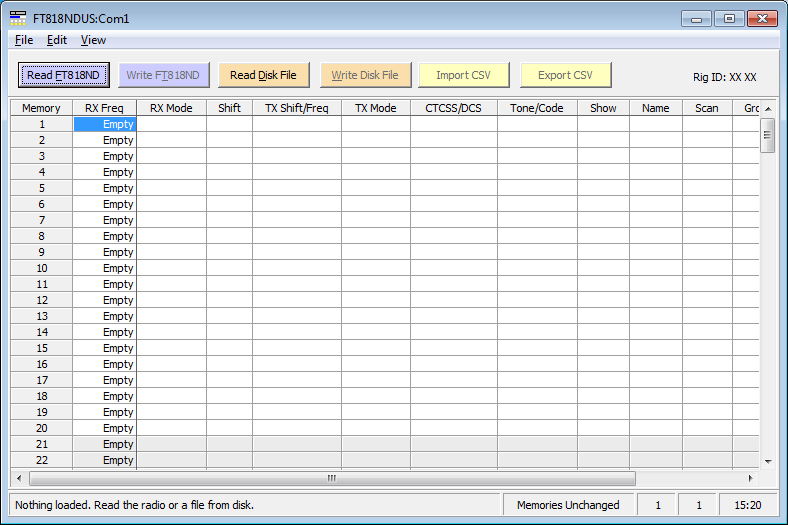Click the Read FT818ND button
The height and width of the screenshot is (525, 788).
(63, 75)
